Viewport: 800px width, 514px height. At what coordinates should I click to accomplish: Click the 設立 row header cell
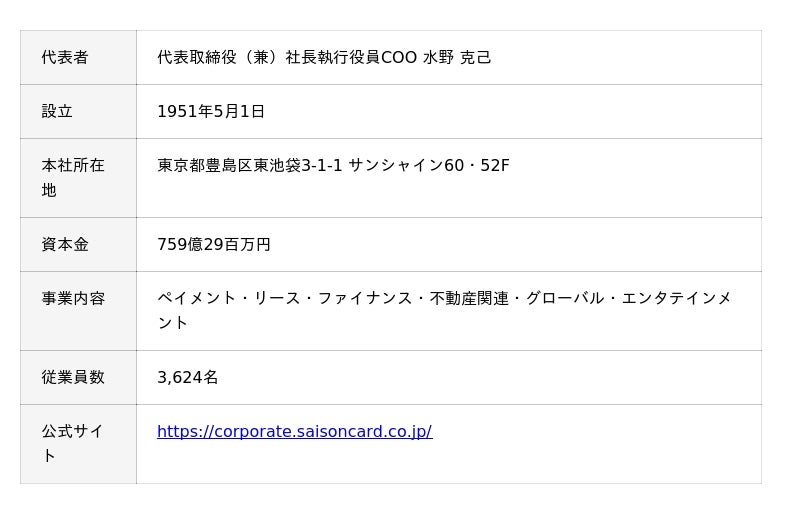78,112
